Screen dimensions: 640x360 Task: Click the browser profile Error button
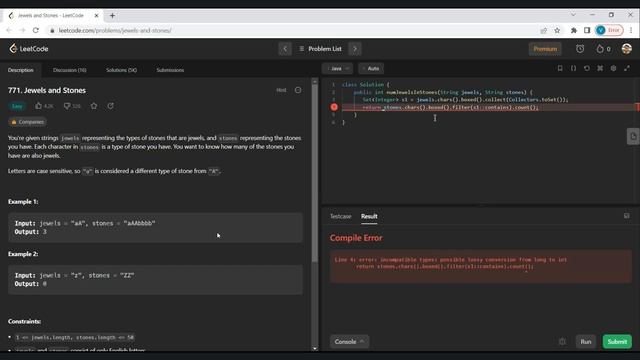tap(609, 30)
